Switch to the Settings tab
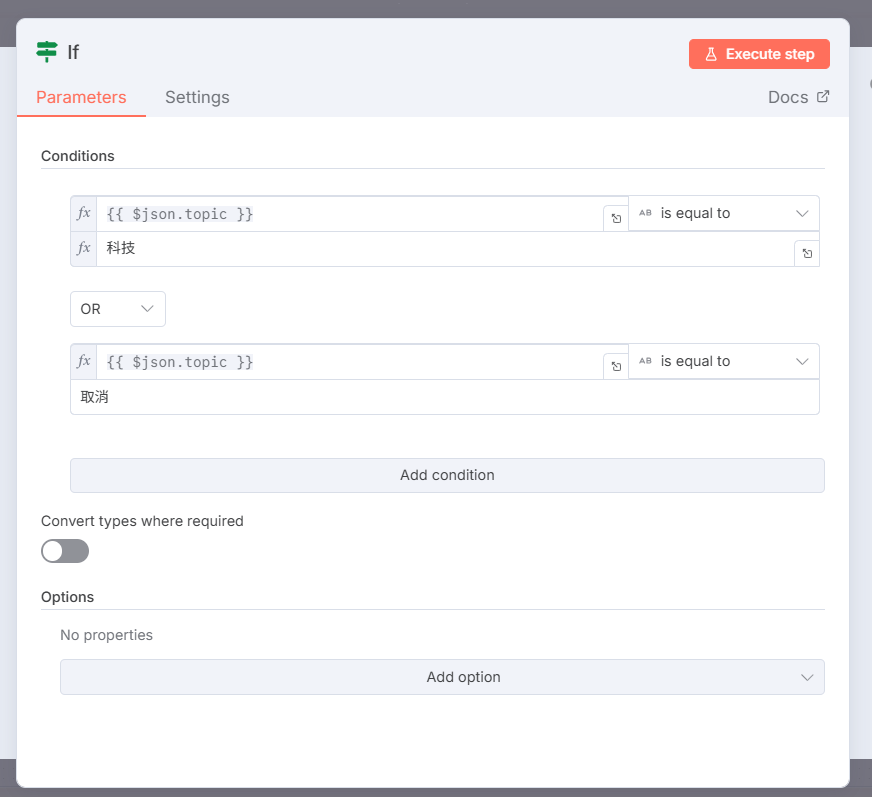The image size is (872, 797). coord(197,97)
